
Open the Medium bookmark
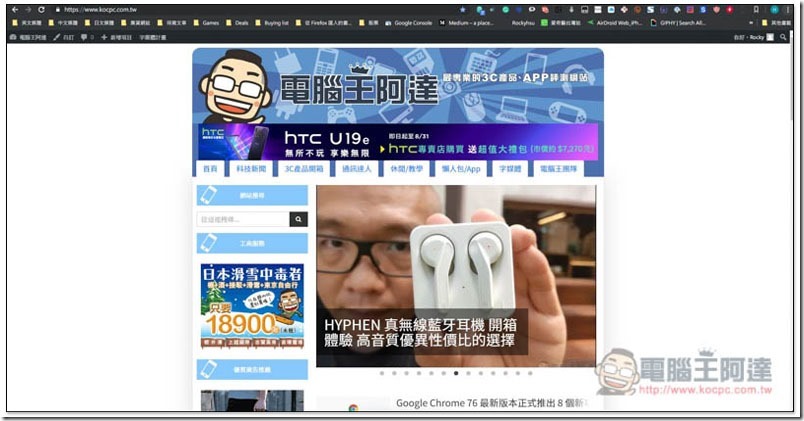click(x=466, y=23)
